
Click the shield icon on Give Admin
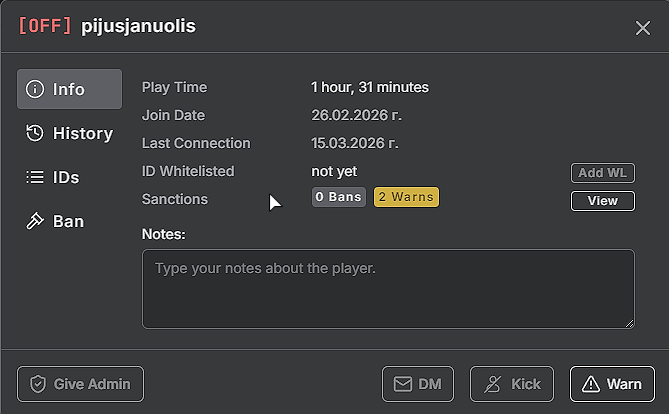point(38,384)
